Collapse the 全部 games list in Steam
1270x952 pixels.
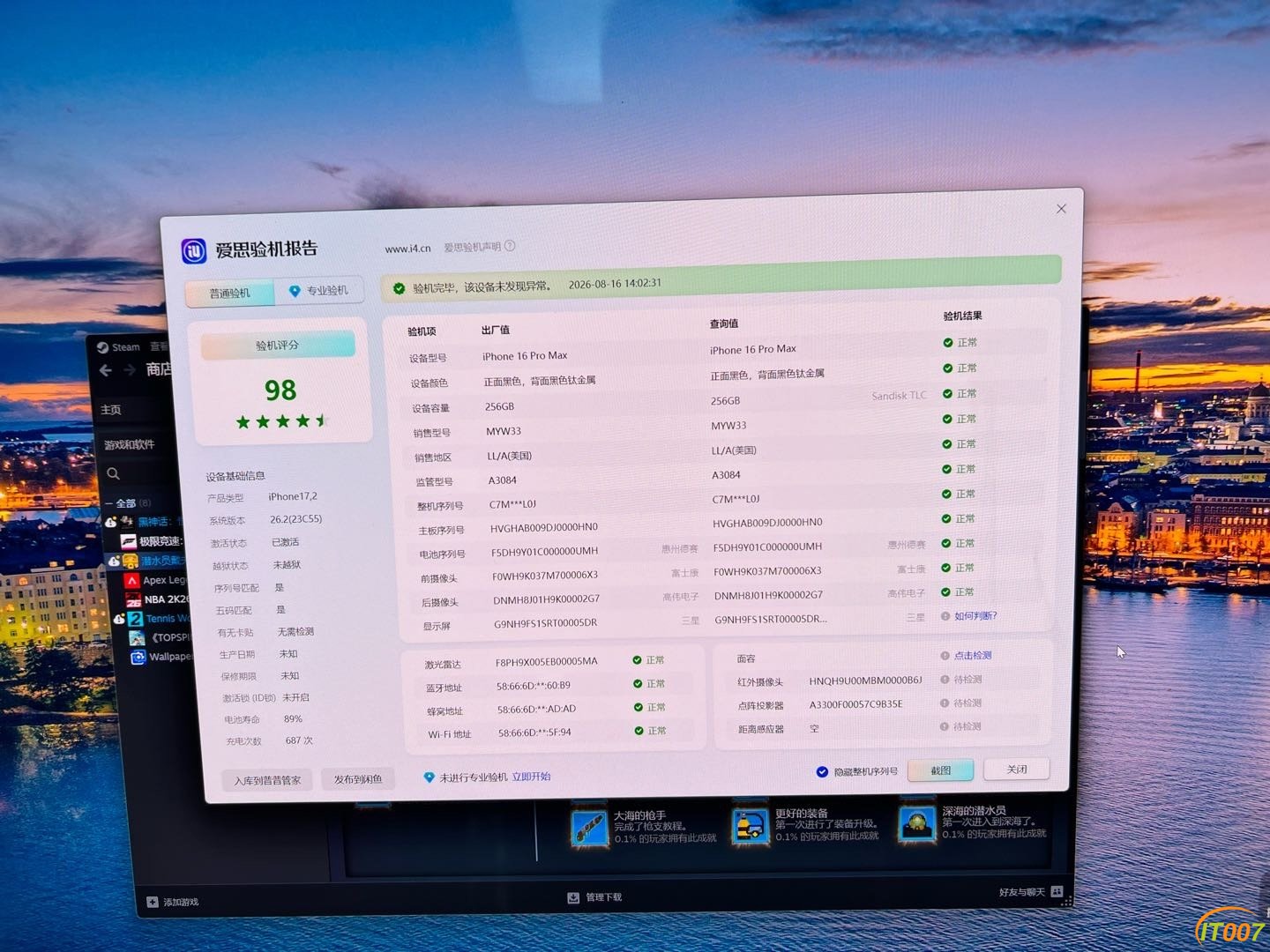110,504
